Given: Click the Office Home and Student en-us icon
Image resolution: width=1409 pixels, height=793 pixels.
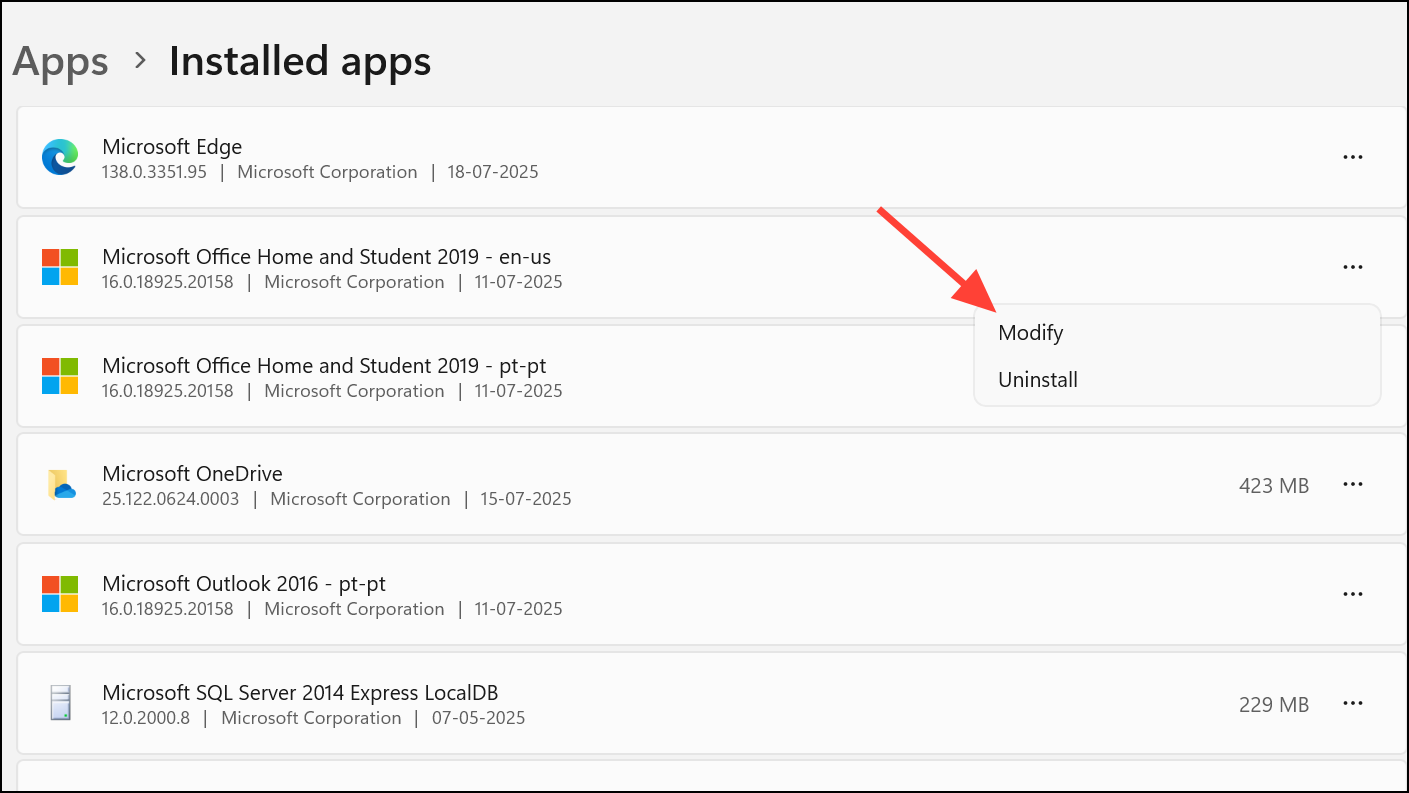Looking at the screenshot, I should pyautogui.click(x=60, y=267).
